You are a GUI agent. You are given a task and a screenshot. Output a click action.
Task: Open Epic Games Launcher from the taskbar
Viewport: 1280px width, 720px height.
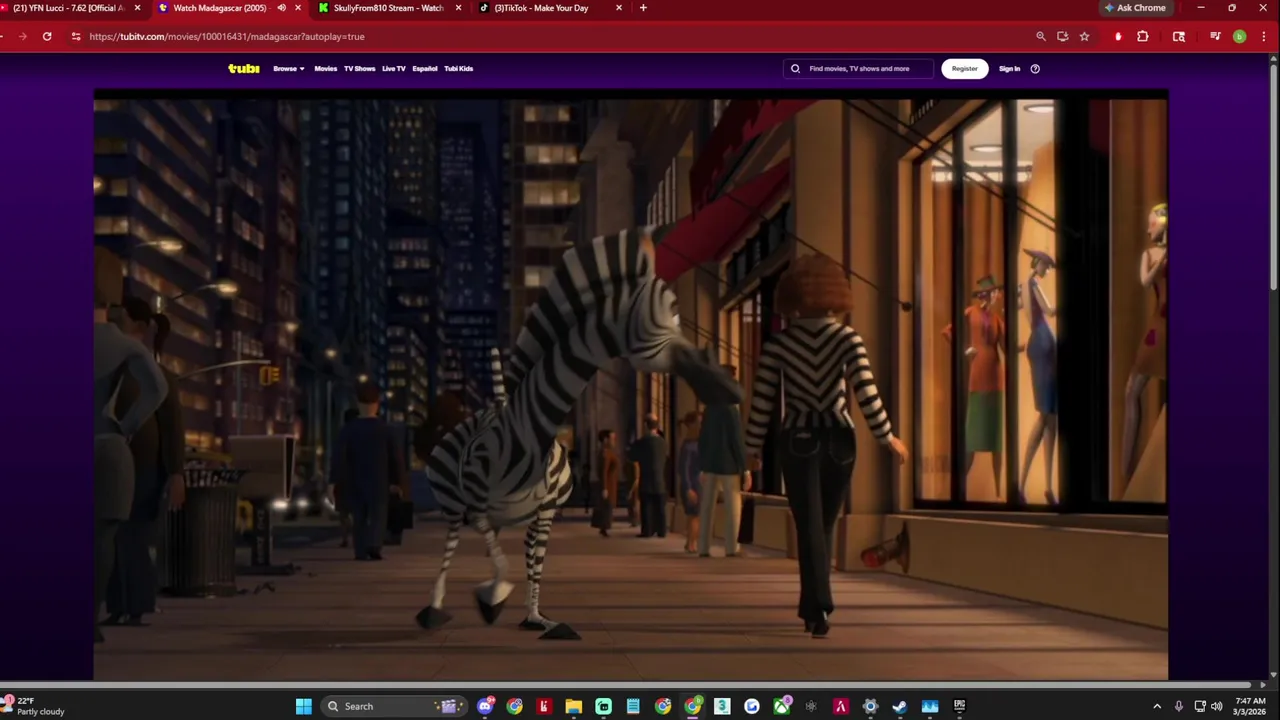pyautogui.click(x=959, y=706)
